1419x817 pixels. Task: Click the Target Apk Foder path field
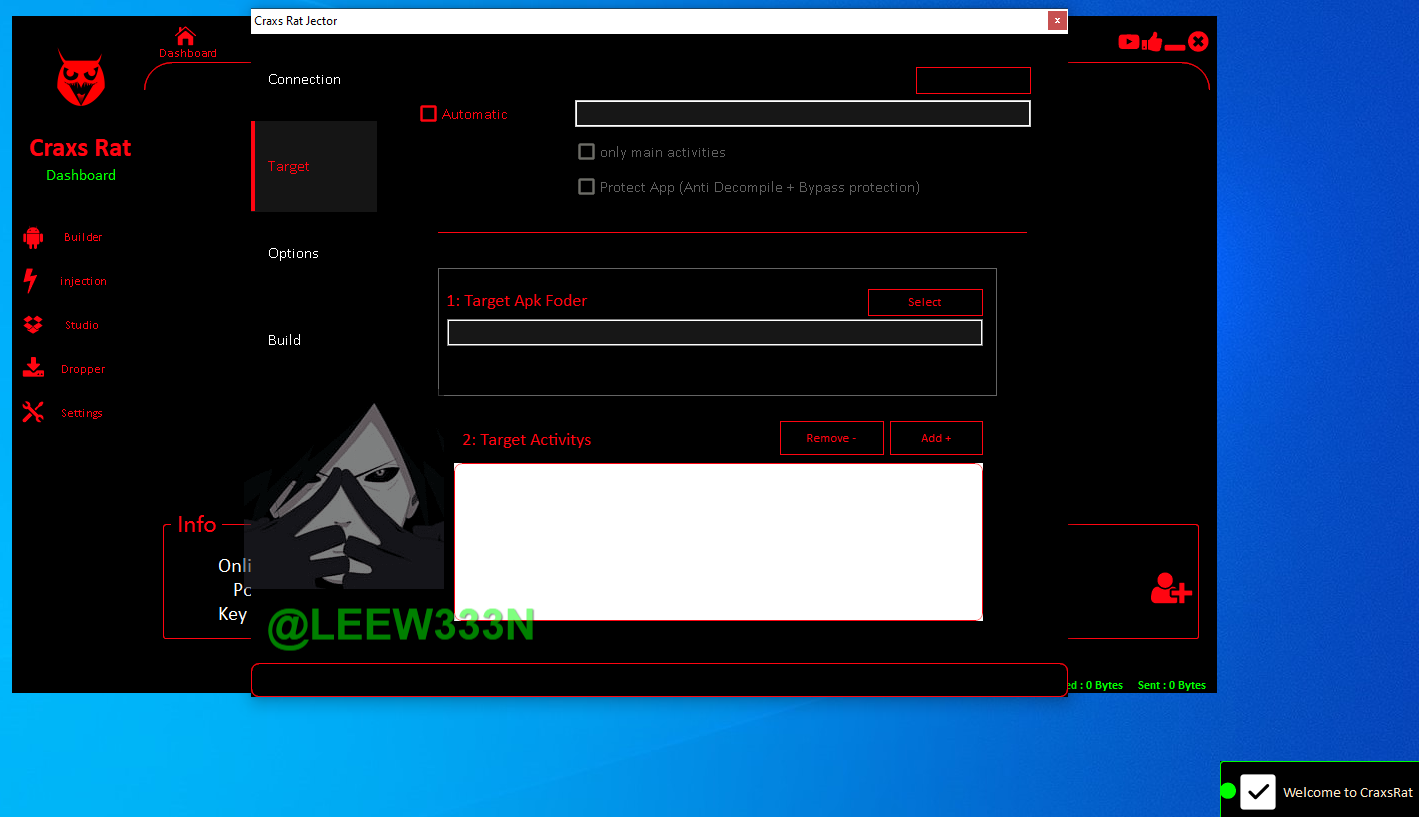[x=714, y=333]
